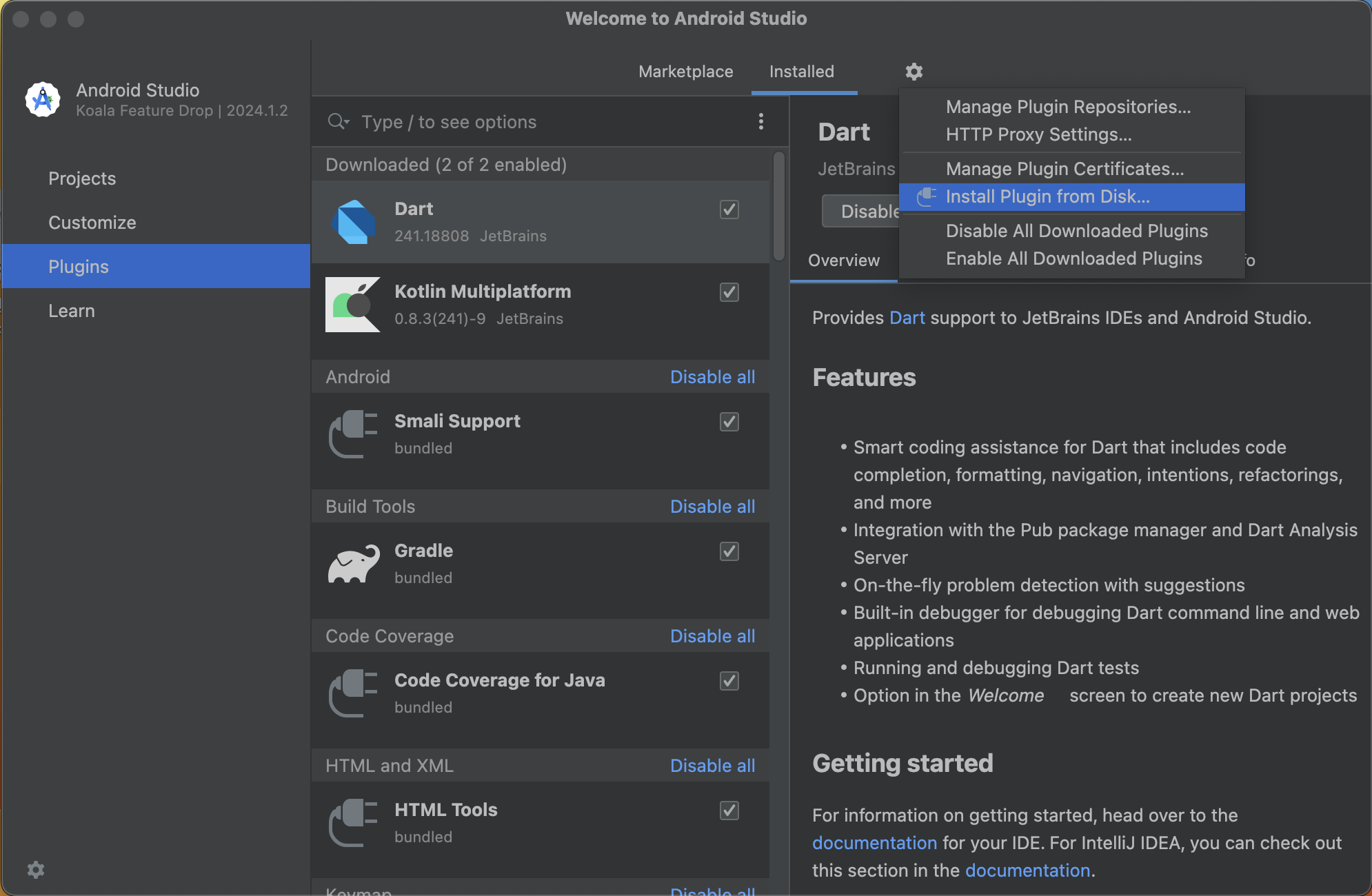Click Disable all in Build Tools
1372x896 pixels.
(712, 506)
